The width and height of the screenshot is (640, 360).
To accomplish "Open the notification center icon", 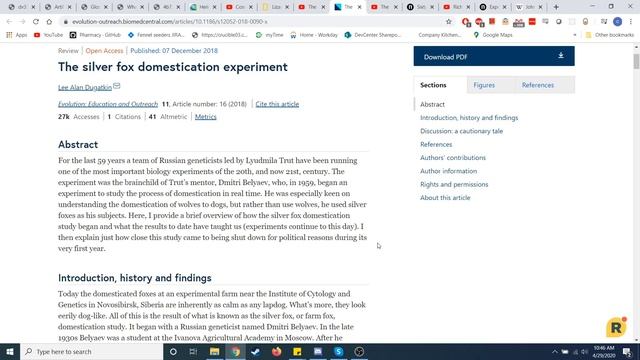I will click(627, 351).
